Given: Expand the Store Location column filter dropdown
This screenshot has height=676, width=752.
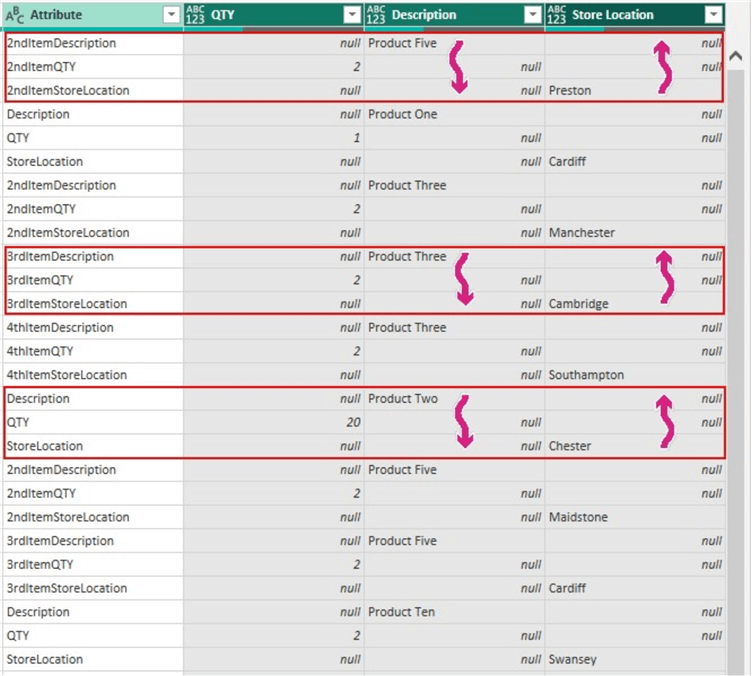Looking at the screenshot, I should pos(713,15).
